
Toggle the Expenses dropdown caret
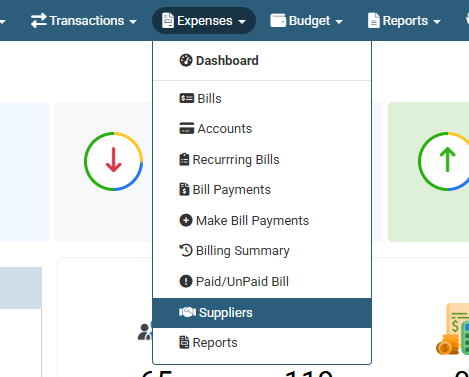pos(242,22)
